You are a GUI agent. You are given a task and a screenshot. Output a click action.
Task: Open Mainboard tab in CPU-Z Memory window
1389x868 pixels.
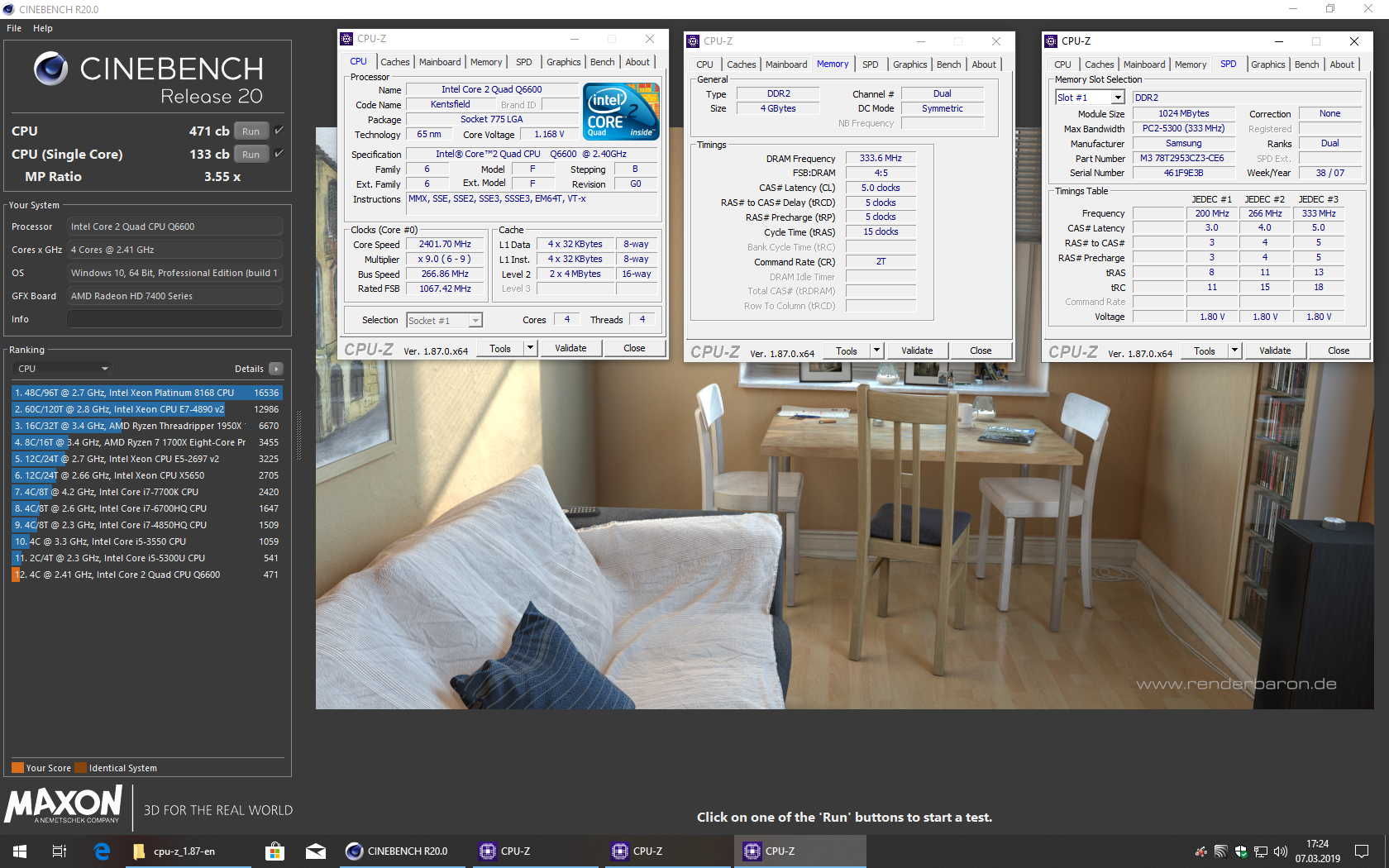786,64
